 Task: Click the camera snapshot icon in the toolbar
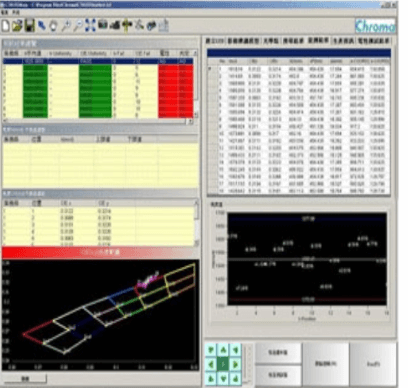[103, 25]
